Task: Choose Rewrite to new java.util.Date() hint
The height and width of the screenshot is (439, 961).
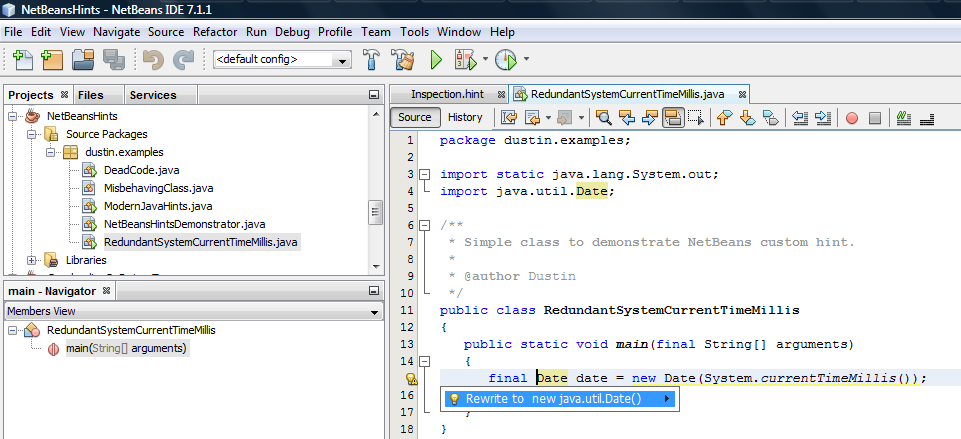Action: pos(560,399)
